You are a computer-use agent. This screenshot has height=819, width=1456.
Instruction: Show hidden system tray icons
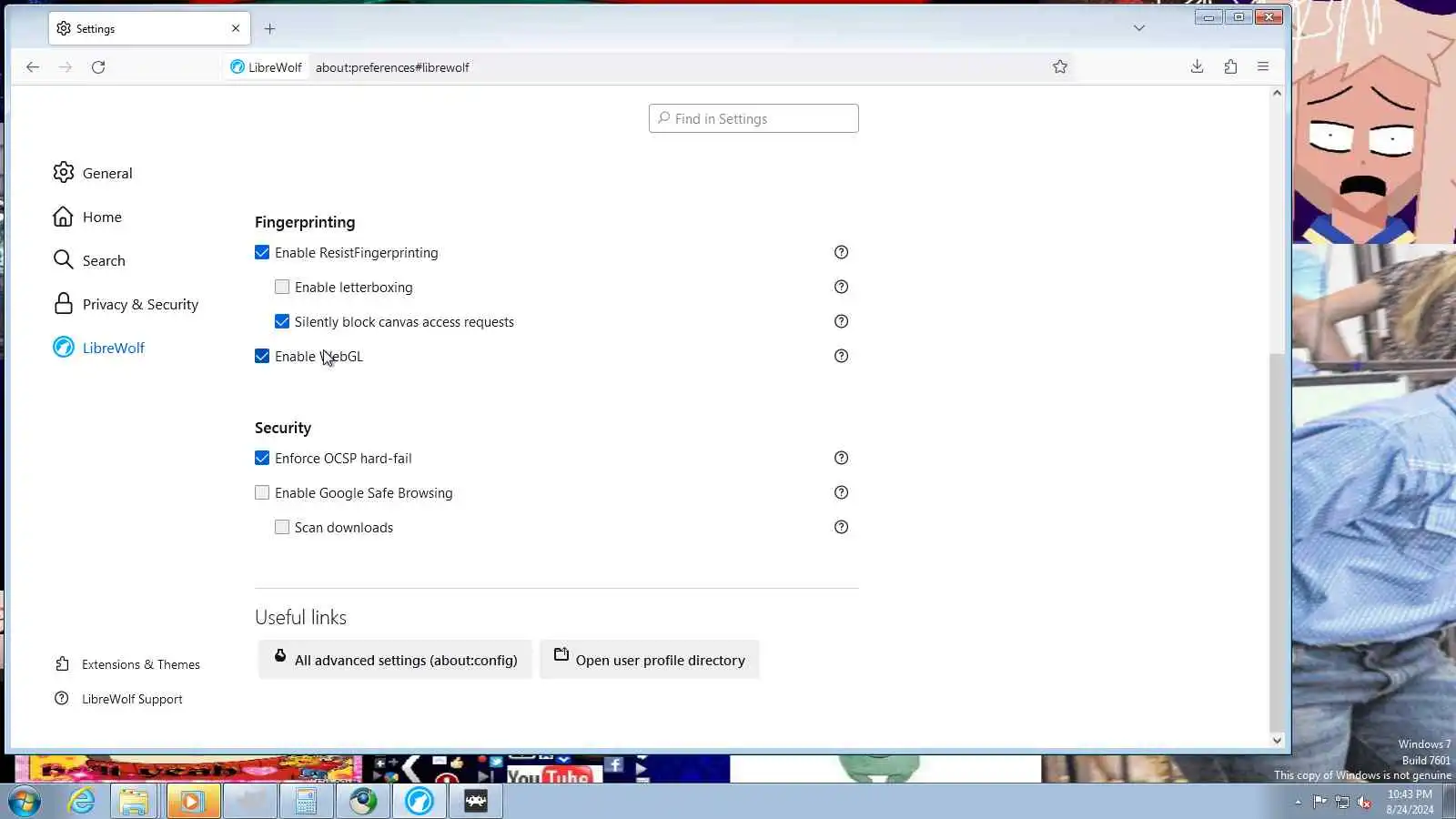coord(1298,802)
